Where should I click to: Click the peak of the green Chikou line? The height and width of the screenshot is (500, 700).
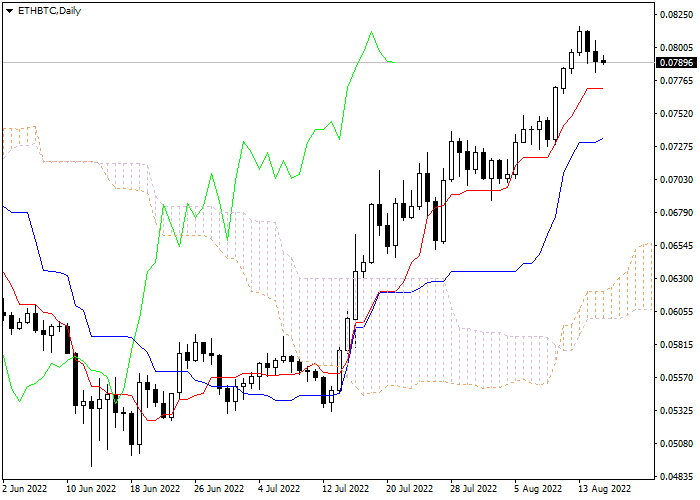pos(371,32)
